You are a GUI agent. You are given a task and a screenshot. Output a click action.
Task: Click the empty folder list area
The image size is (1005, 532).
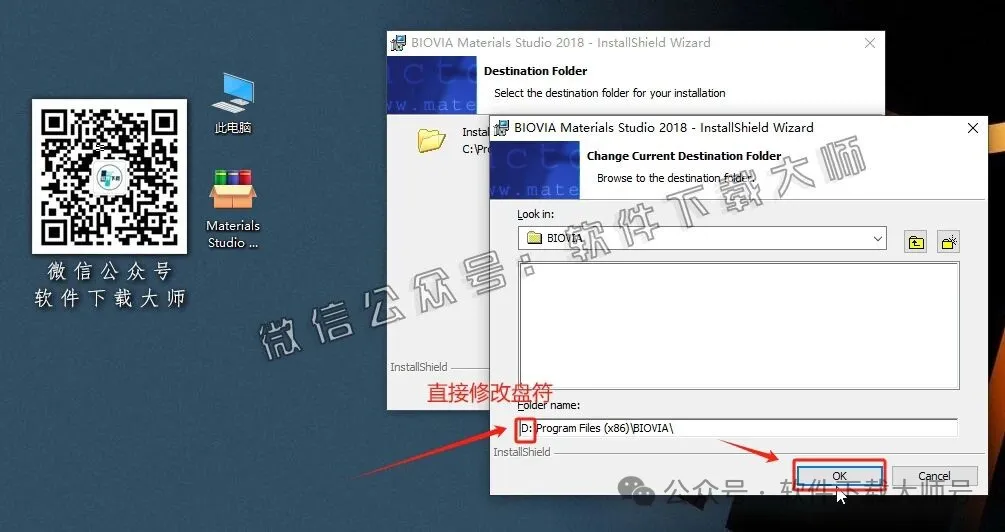(x=738, y=325)
